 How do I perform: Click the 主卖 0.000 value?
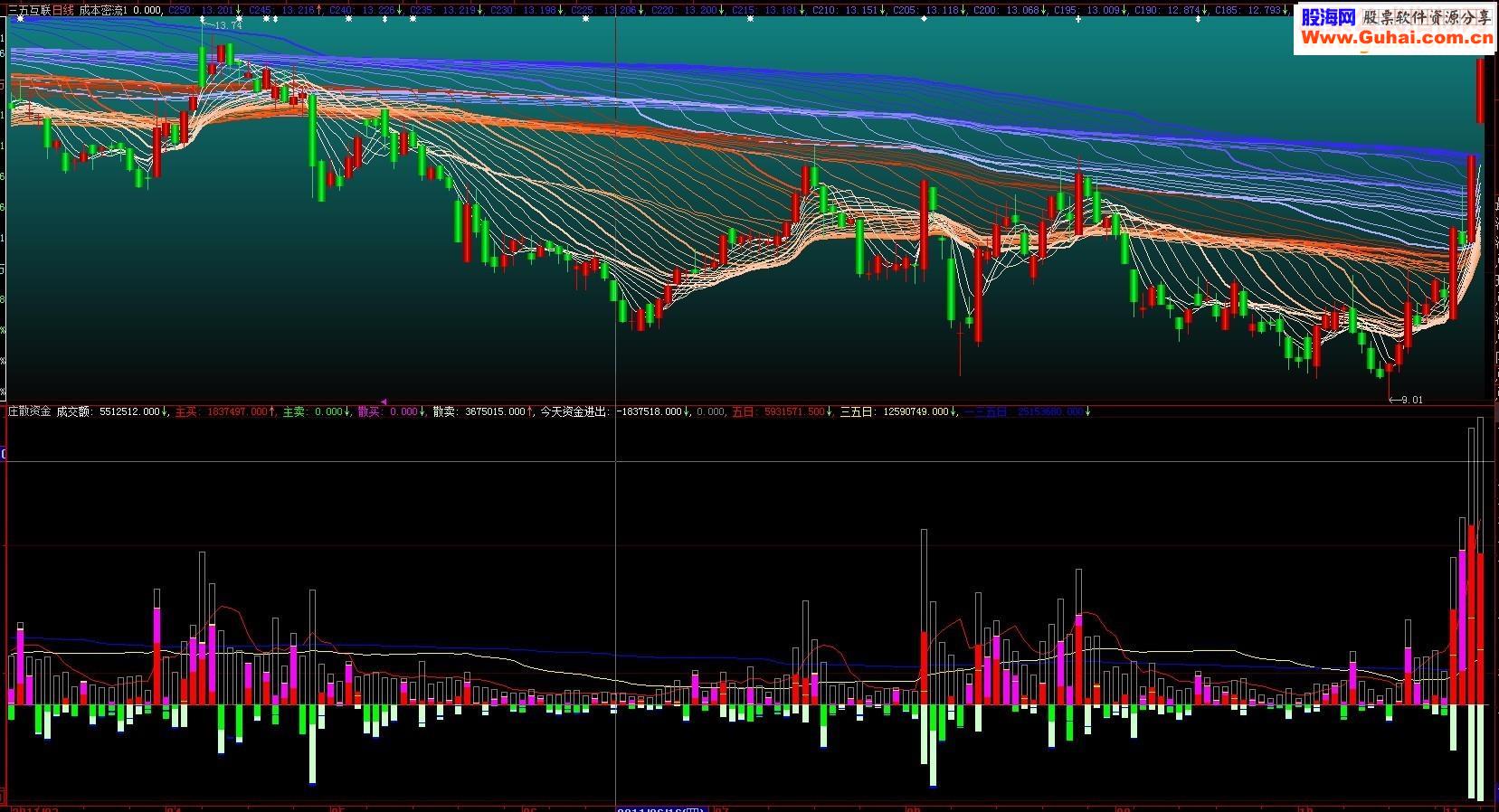pyautogui.click(x=317, y=411)
